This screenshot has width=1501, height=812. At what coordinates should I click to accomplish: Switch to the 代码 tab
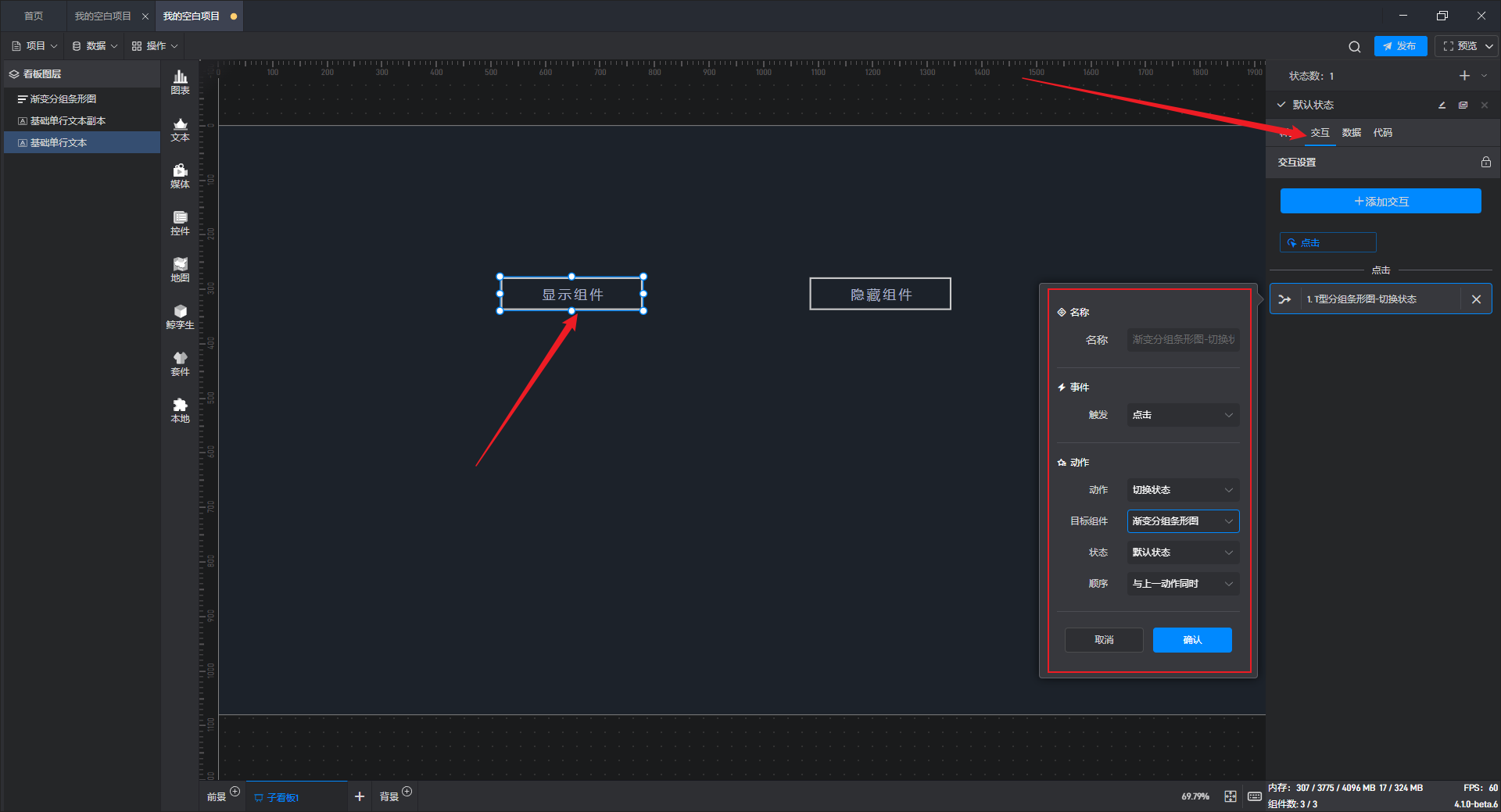coord(1382,133)
